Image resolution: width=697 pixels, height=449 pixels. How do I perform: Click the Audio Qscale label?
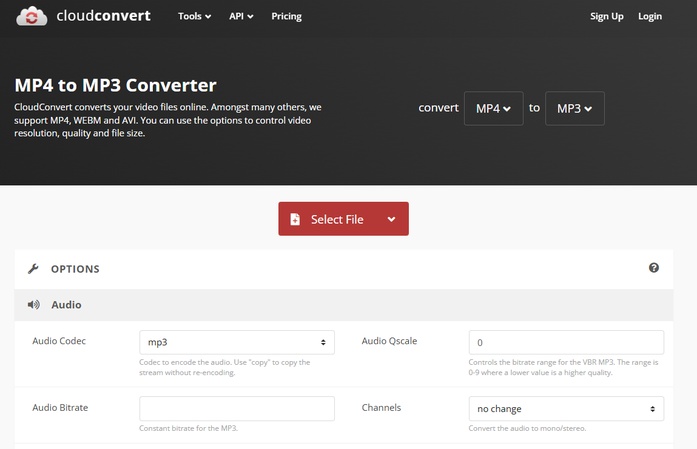click(x=389, y=341)
